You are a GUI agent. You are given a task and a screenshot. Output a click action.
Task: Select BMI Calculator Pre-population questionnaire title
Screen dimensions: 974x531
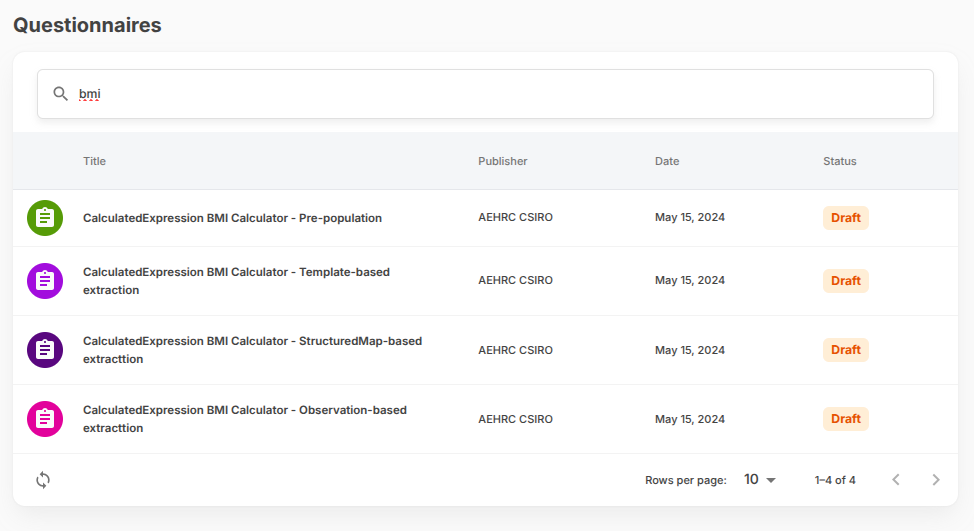(232, 218)
